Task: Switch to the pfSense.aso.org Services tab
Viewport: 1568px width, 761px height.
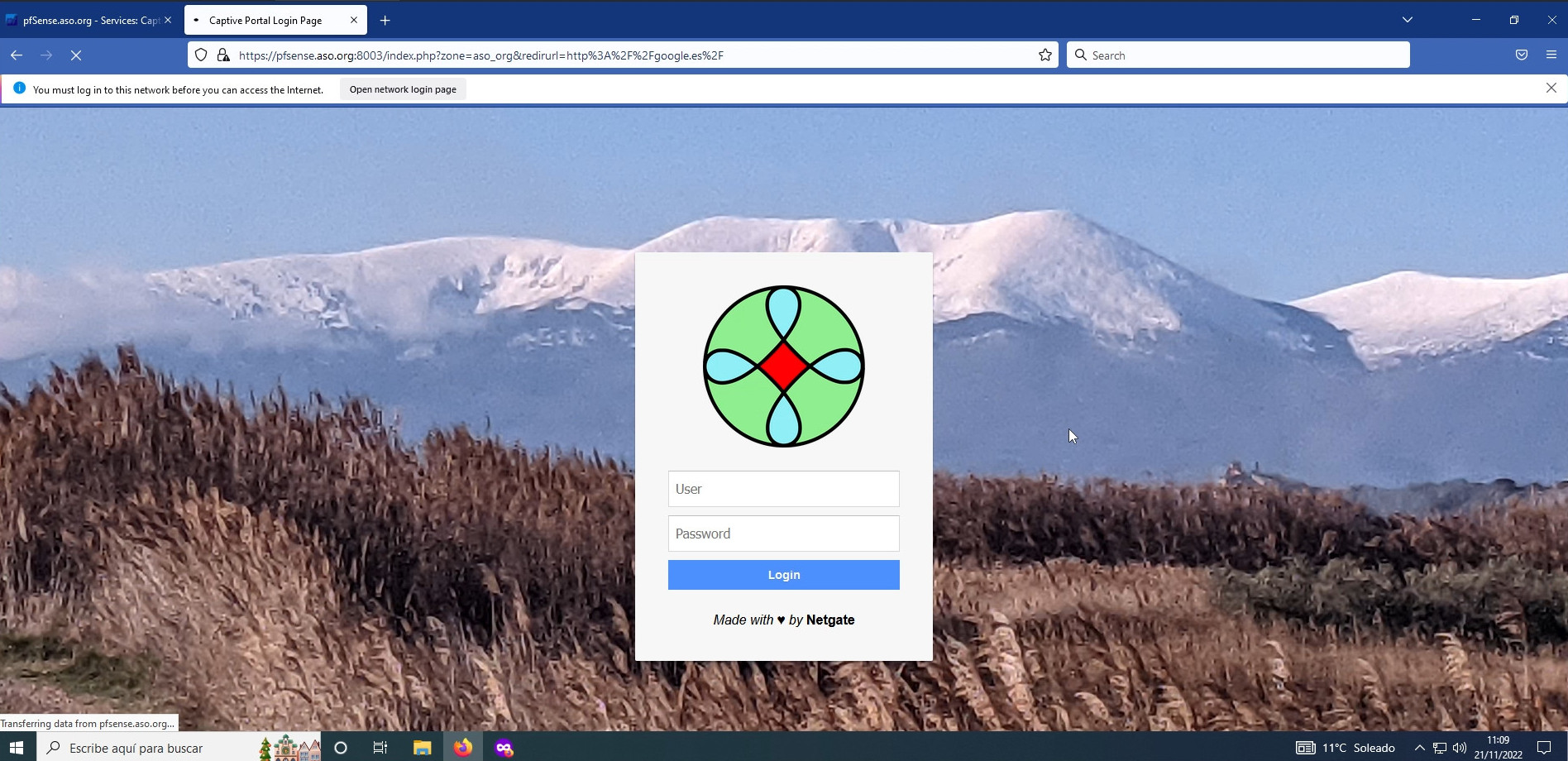Action: (x=89, y=21)
